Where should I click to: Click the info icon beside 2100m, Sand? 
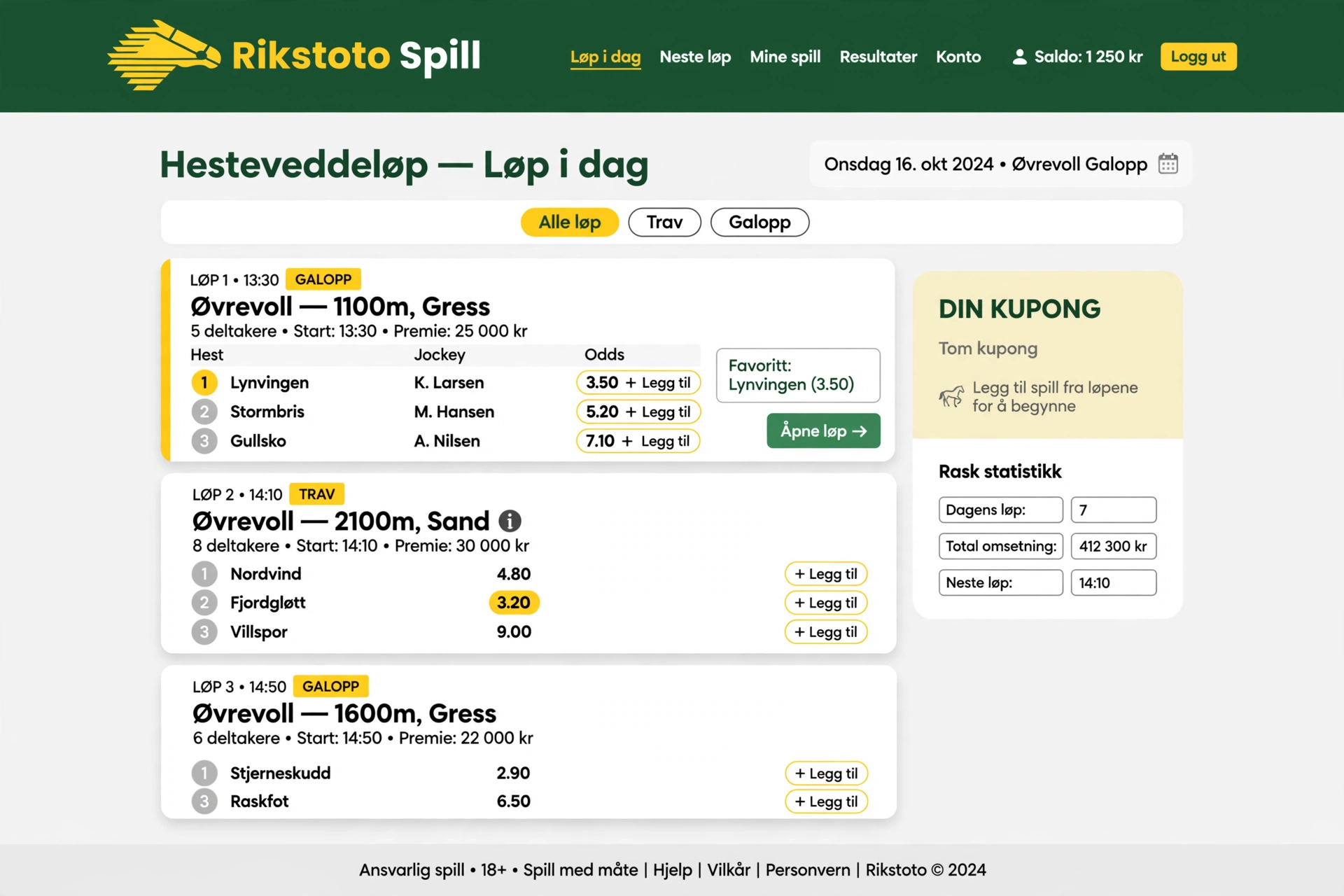[510, 521]
